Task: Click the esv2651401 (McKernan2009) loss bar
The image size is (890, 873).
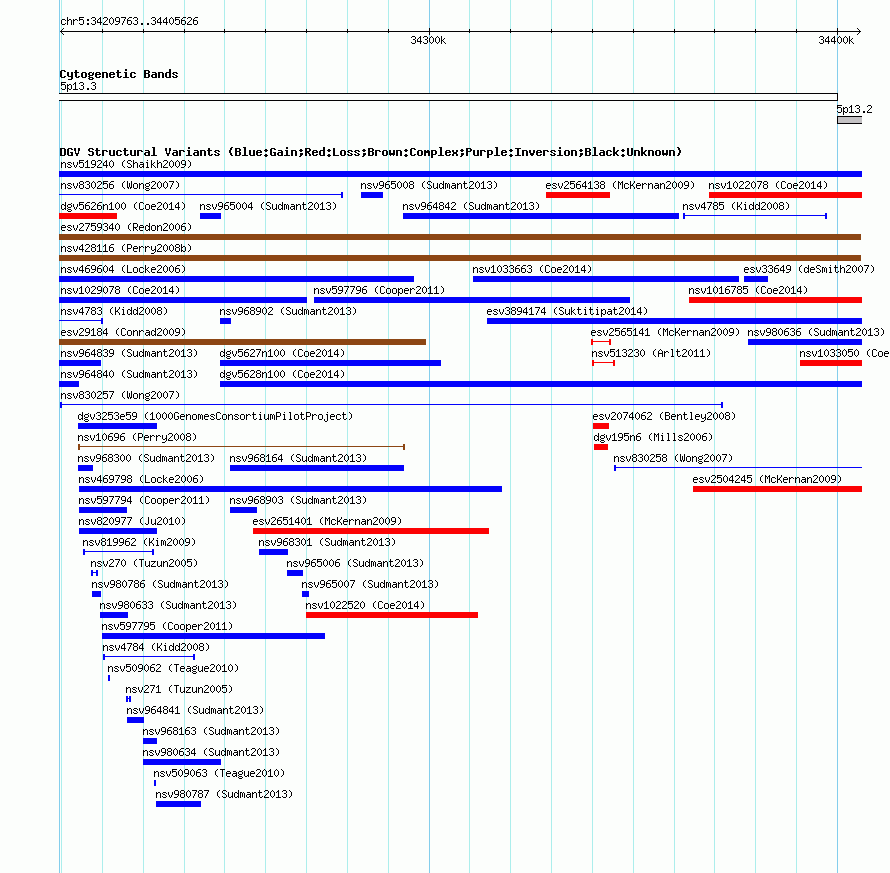Action: click(x=371, y=531)
